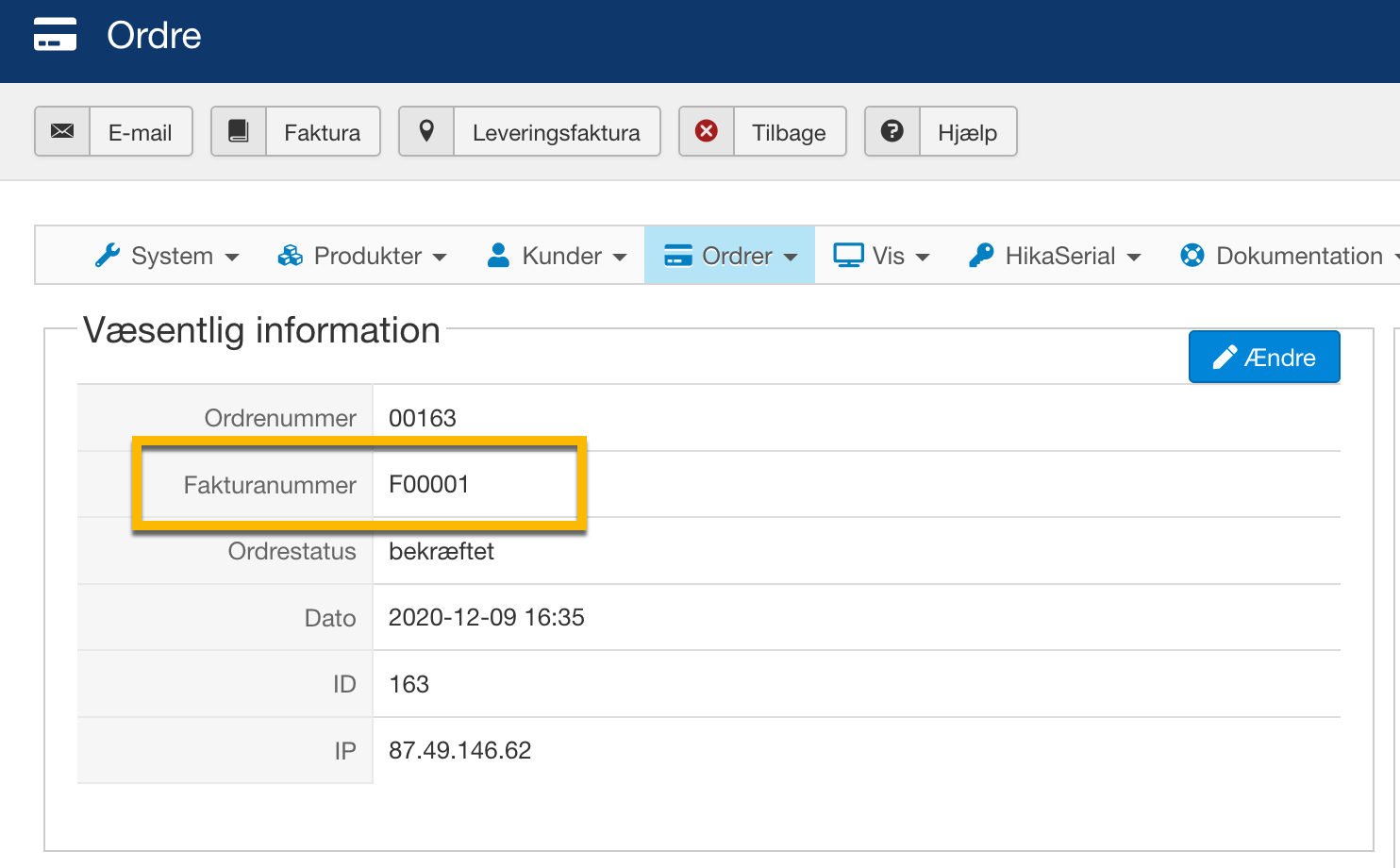Open the Kunder menu
The height and width of the screenshot is (868, 1400).
click(558, 256)
